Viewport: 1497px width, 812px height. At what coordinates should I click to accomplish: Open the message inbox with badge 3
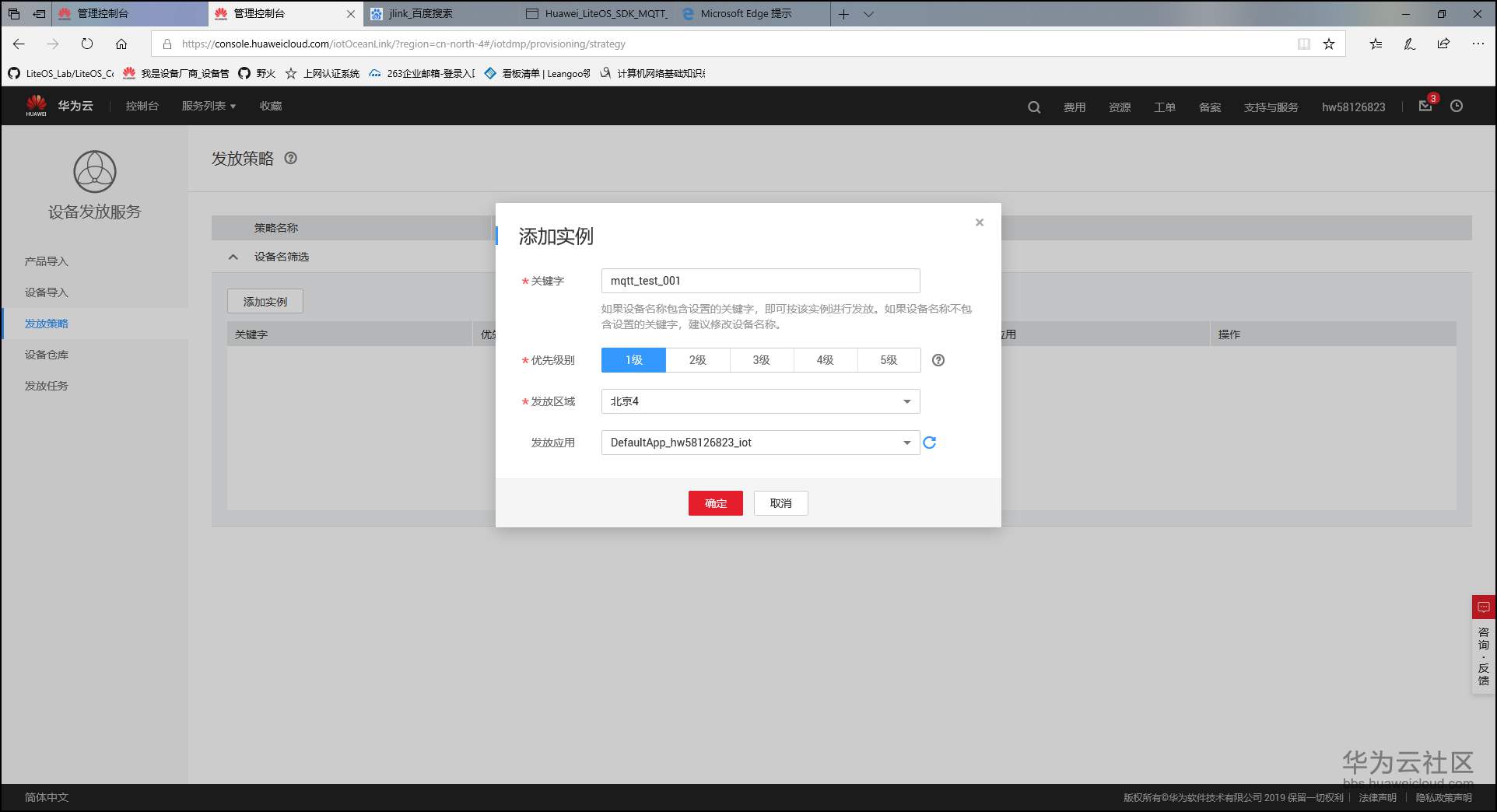tap(1426, 105)
